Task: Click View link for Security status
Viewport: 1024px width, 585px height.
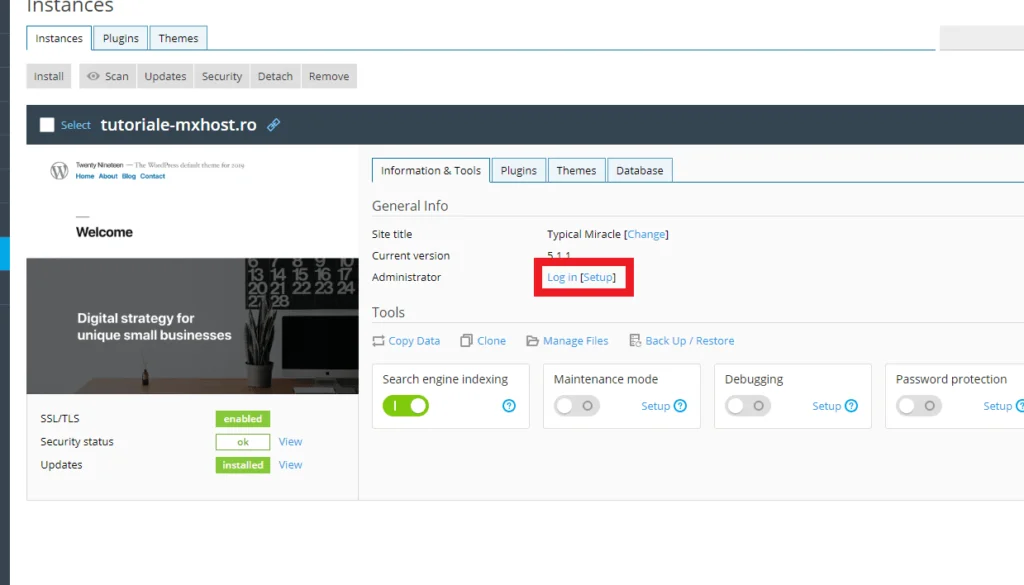Action: point(290,442)
